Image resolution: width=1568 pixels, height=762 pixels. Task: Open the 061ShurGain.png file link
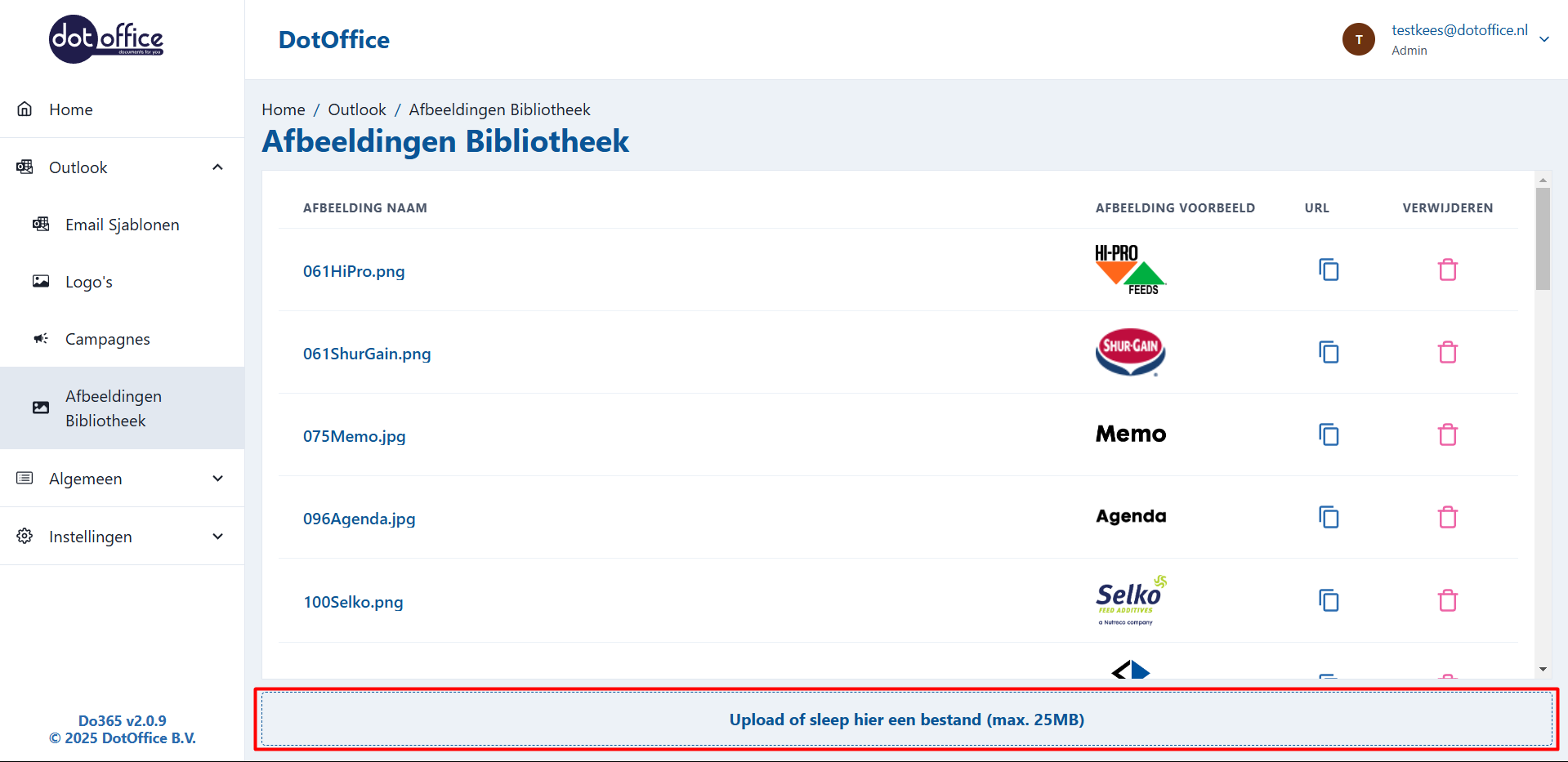click(367, 354)
